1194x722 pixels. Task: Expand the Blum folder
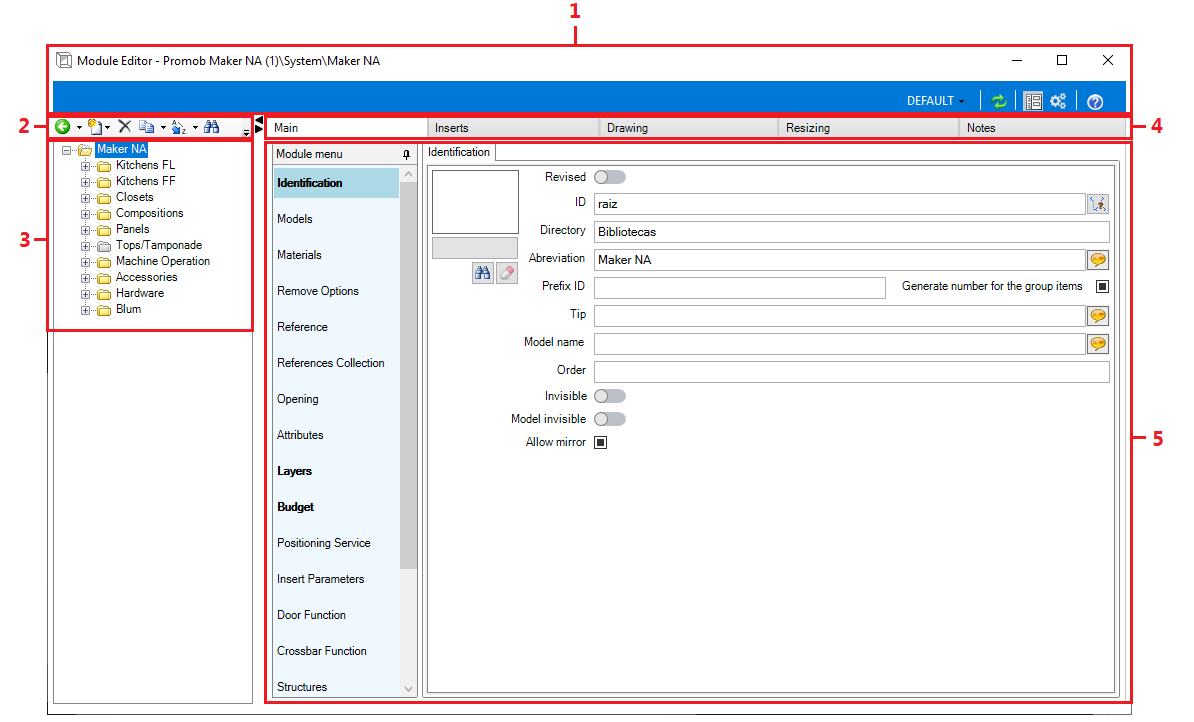coord(85,310)
